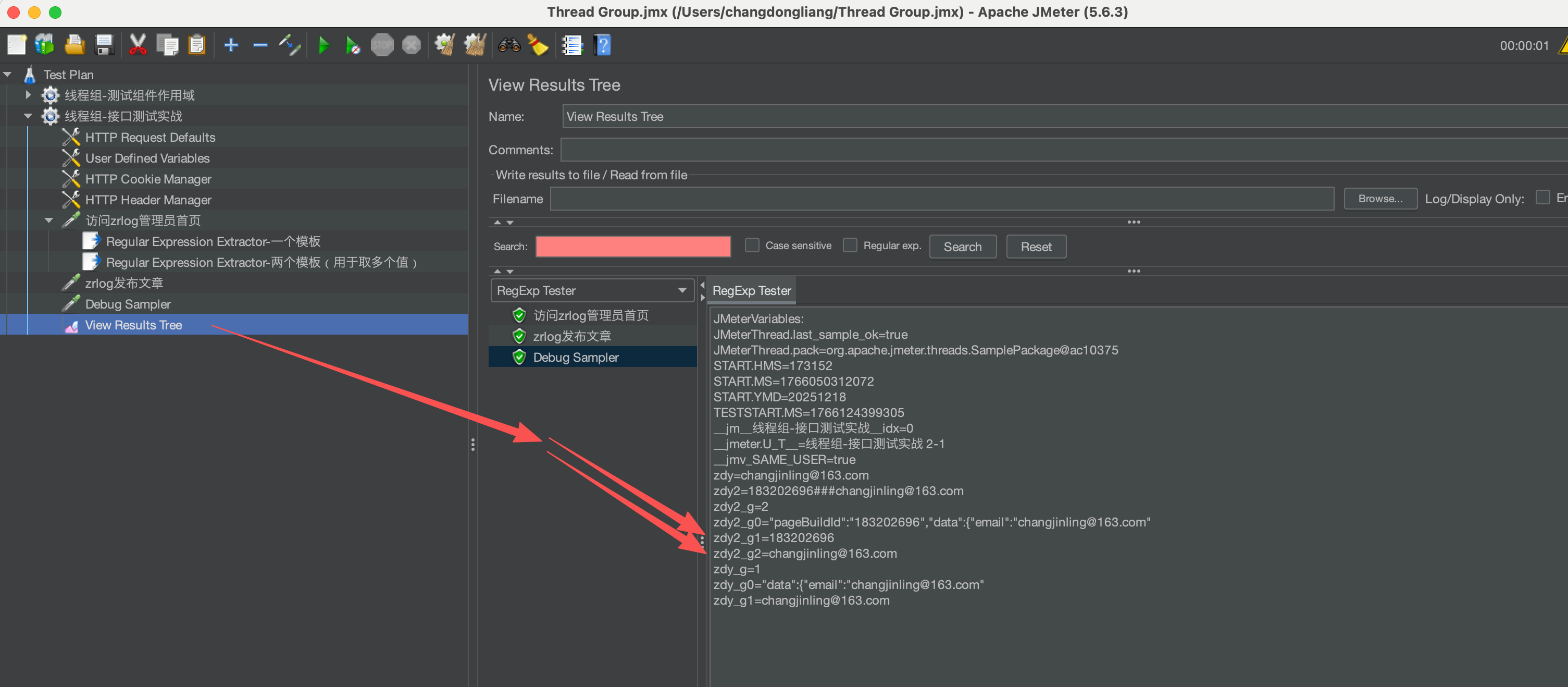Screen dimensions: 1568x687
Task: Click the Toggle enable/disable toolbar icon
Action: [x=289, y=45]
